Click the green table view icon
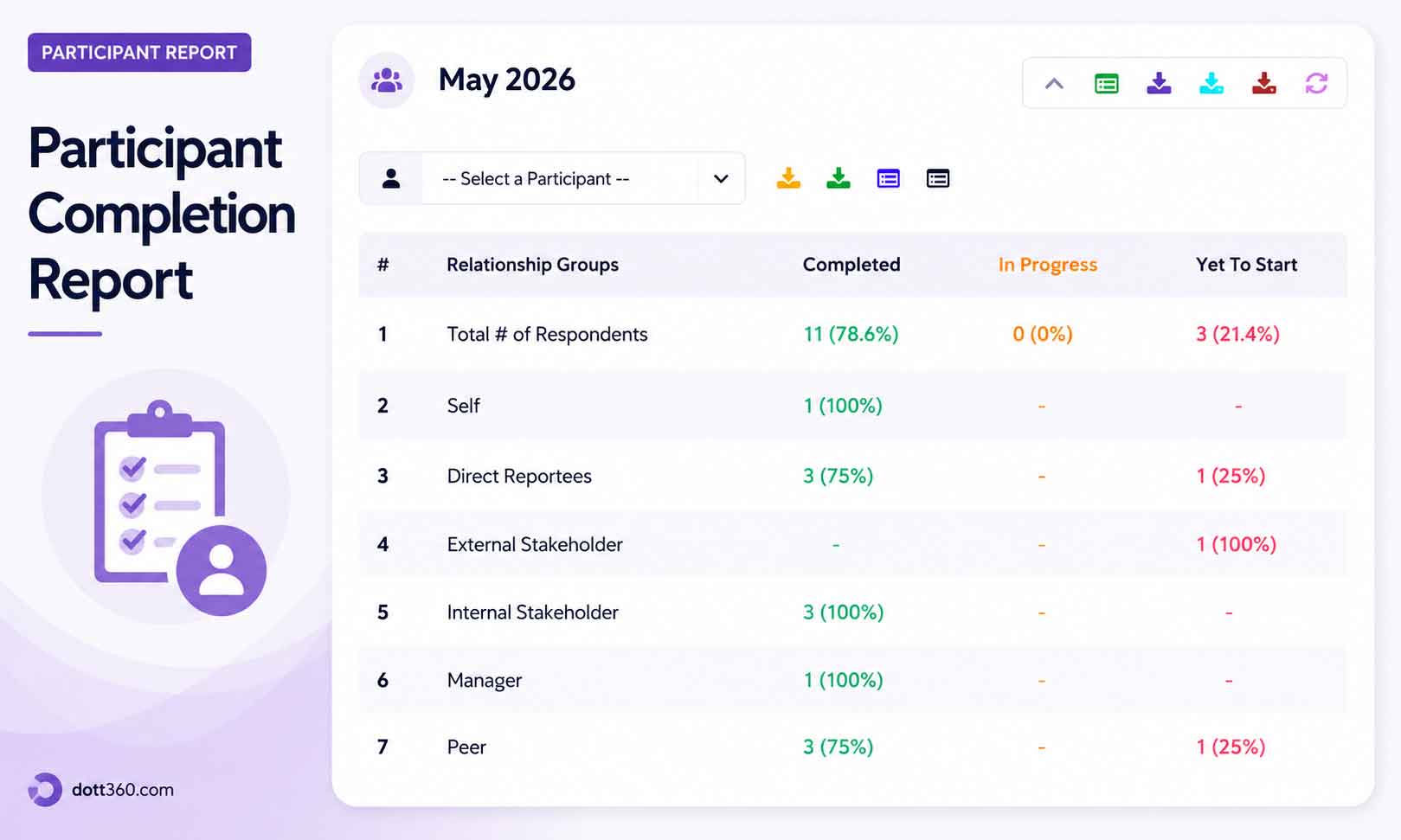Screen dimensions: 1401x840 click(1106, 84)
